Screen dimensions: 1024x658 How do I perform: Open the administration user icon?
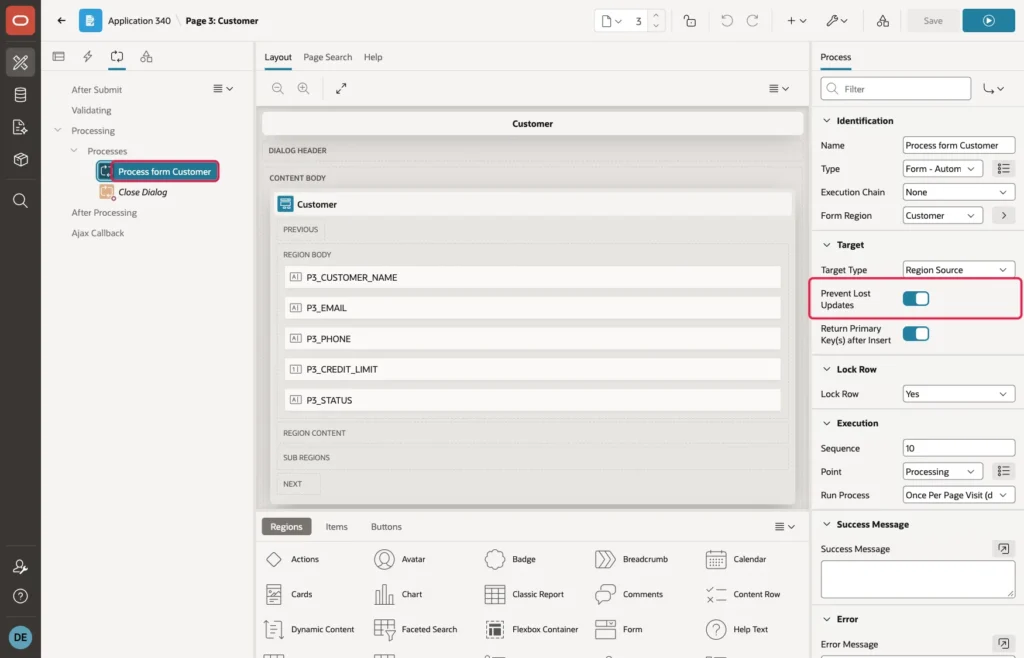(20, 567)
